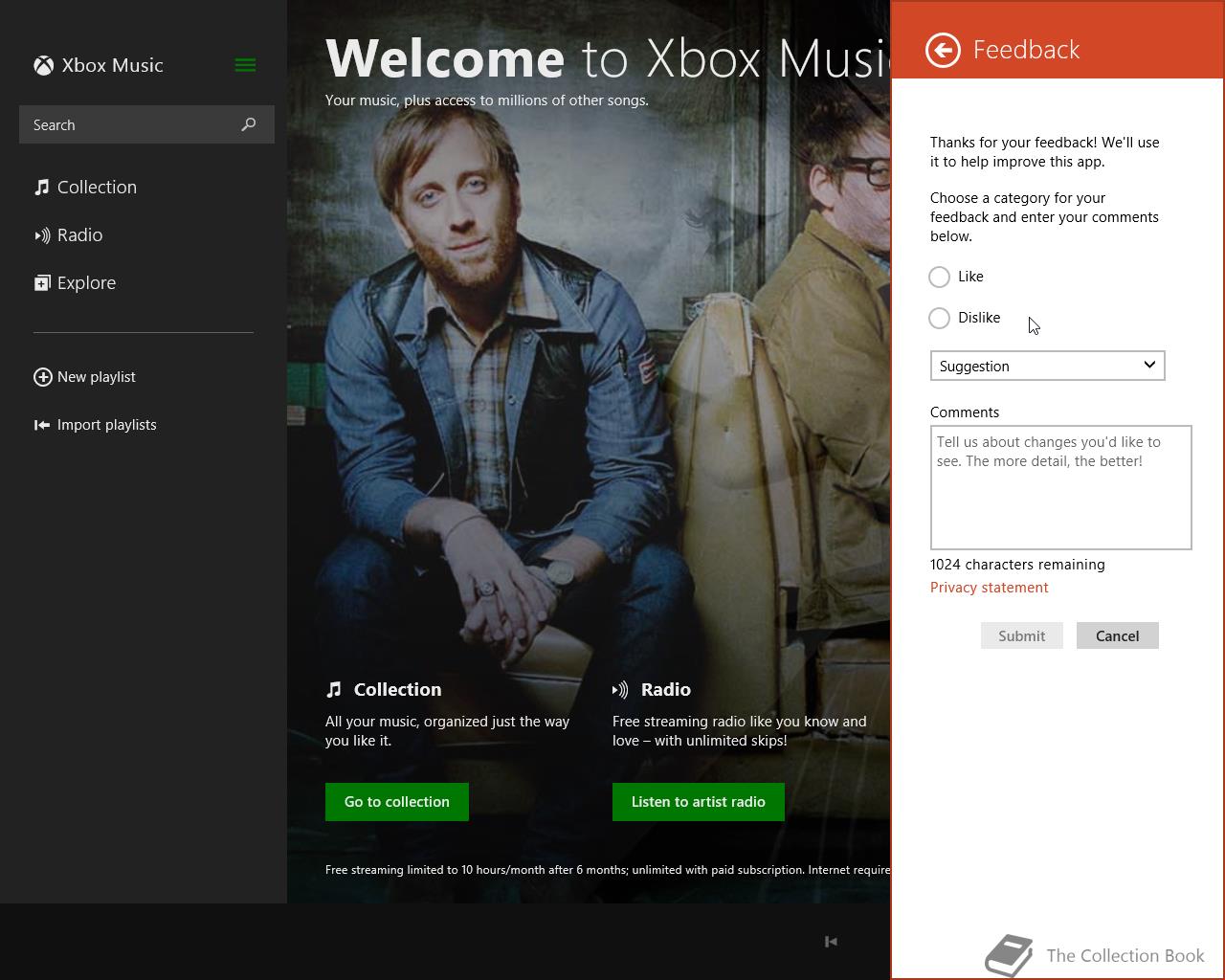Viewport: 1225px width, 980px height.
Task: Click the '1024 characters remaining' text
Action: tap(1017, 565)
